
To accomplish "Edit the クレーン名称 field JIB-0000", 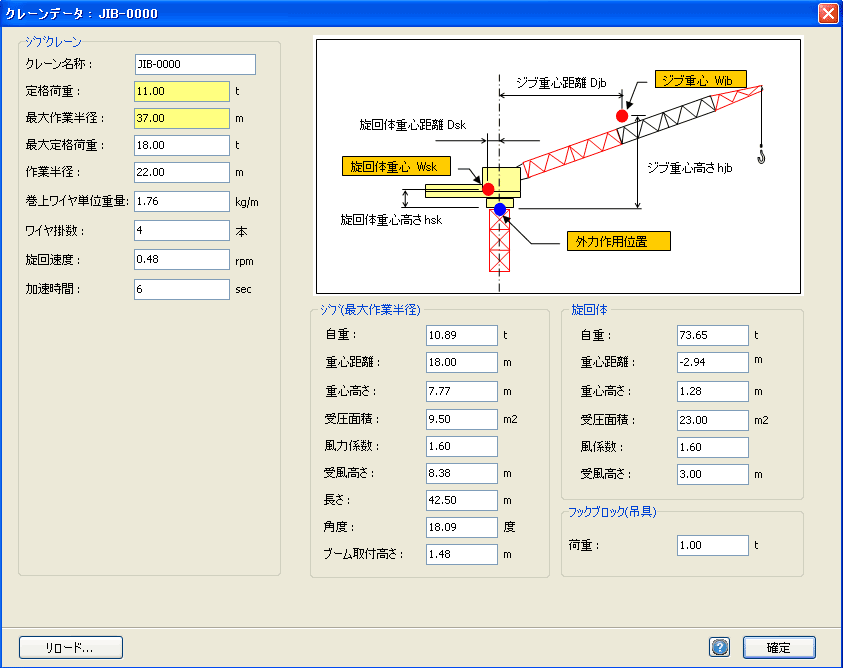I will coord(195,64).
